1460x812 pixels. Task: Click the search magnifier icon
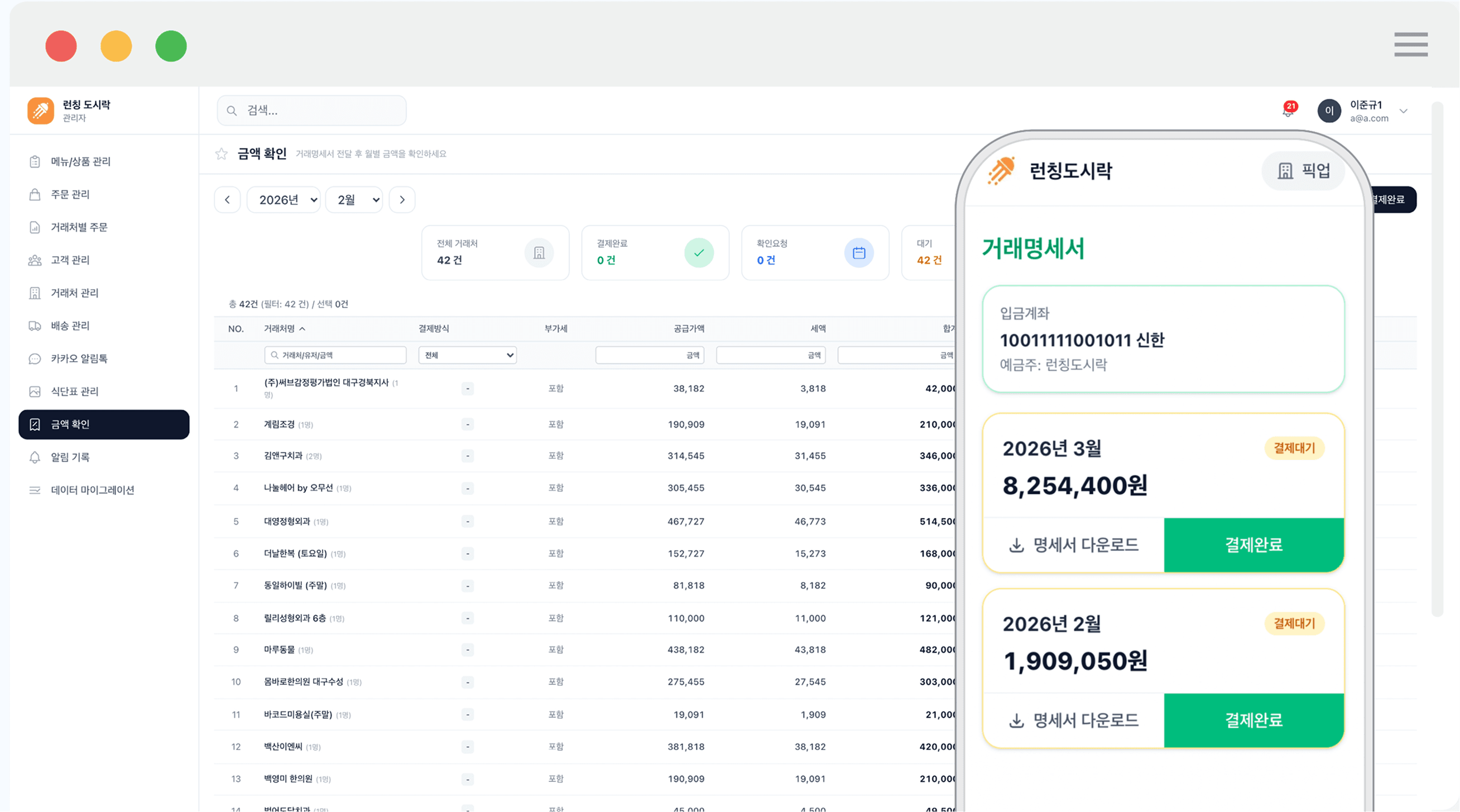231,110
